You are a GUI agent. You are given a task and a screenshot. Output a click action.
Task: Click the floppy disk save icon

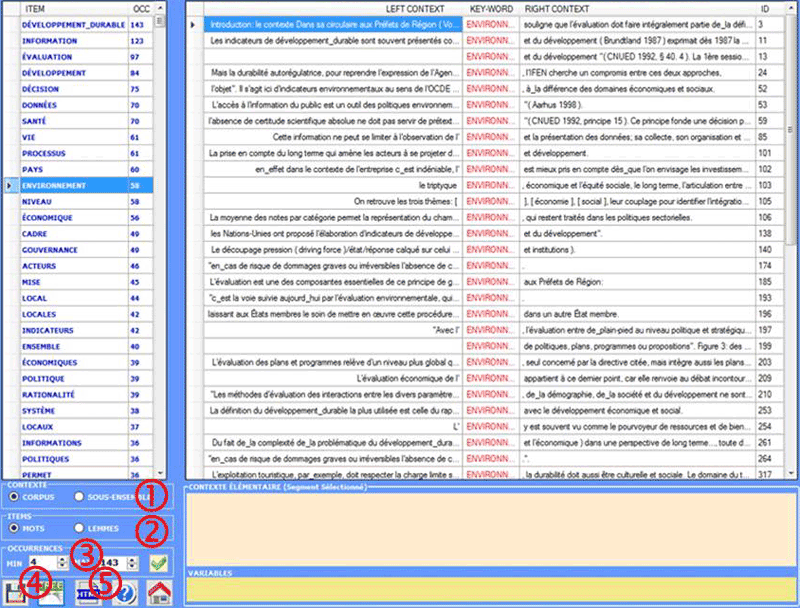click(x=14, y=593)
